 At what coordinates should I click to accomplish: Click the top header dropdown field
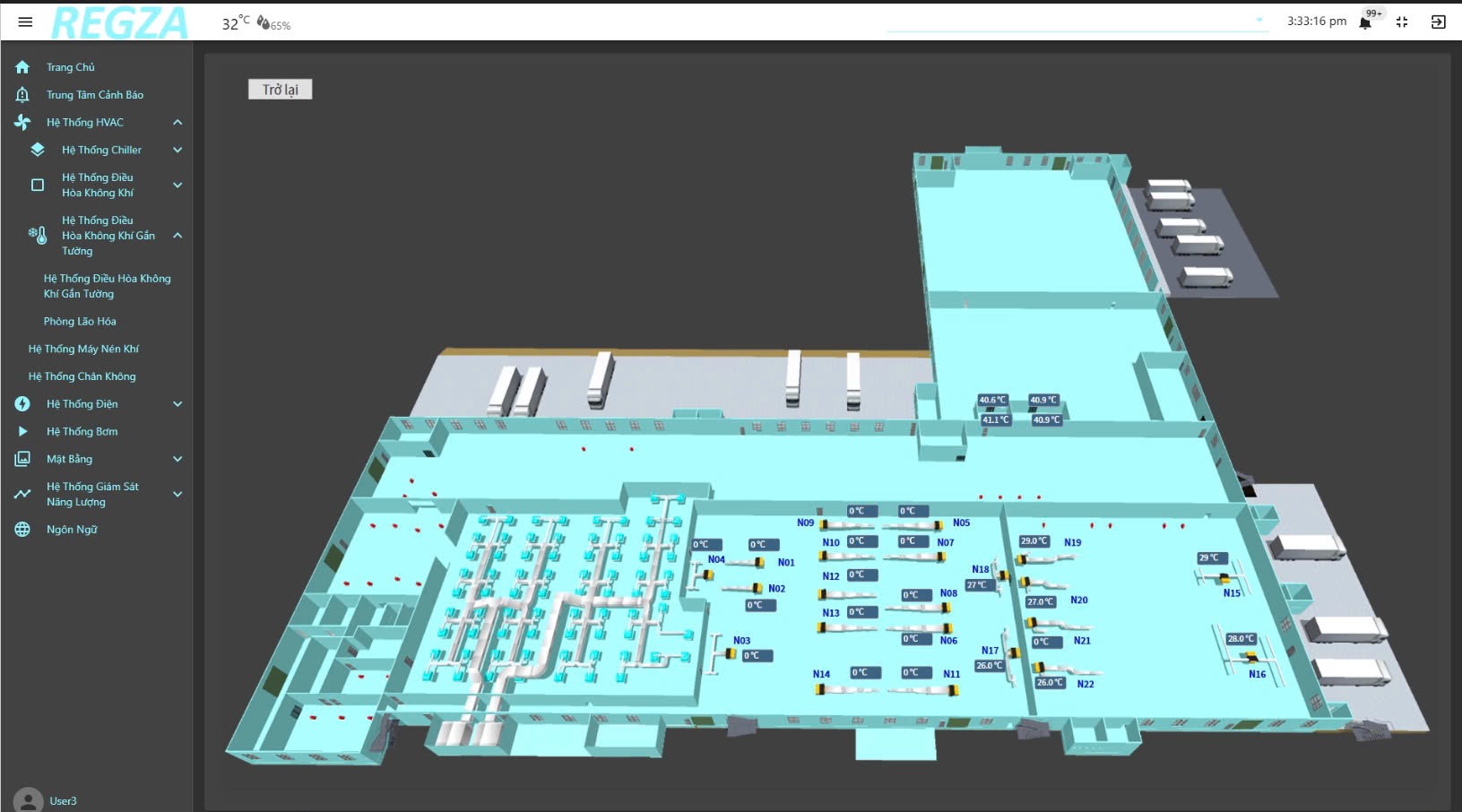click(1077, 22)
